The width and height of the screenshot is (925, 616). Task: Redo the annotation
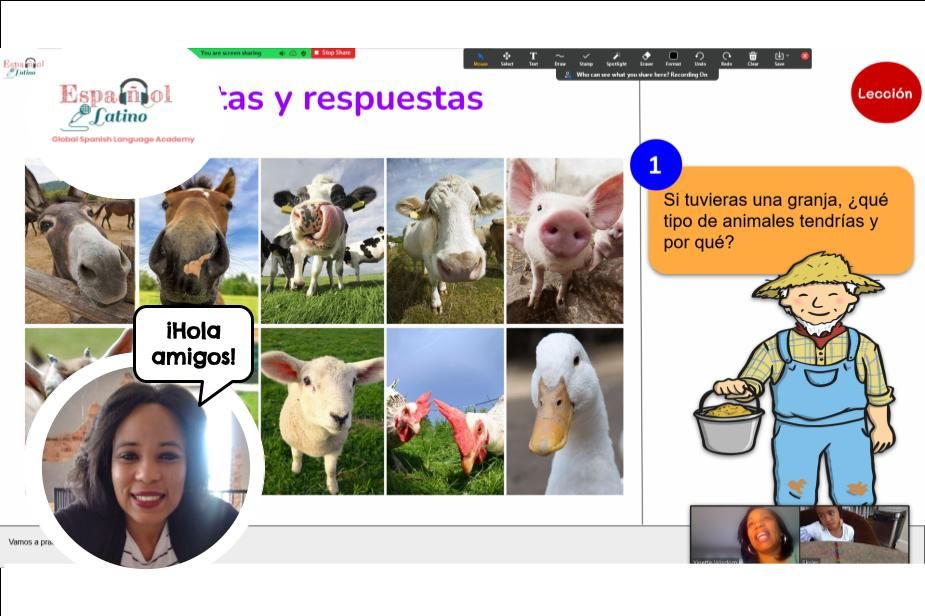tap(727, 58)
